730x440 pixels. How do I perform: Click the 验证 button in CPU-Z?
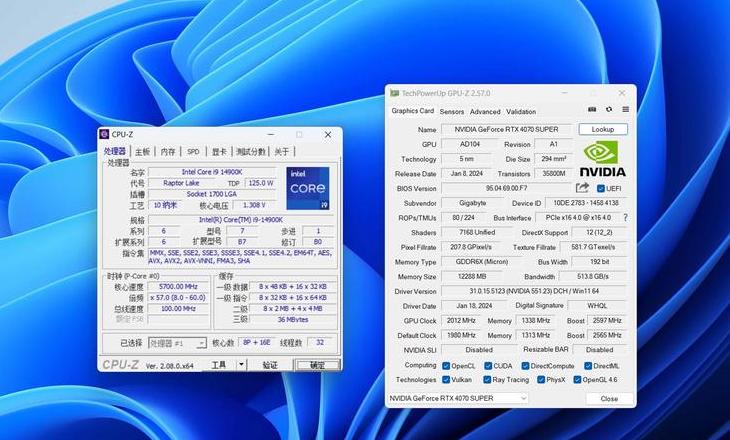coord(270,365)
